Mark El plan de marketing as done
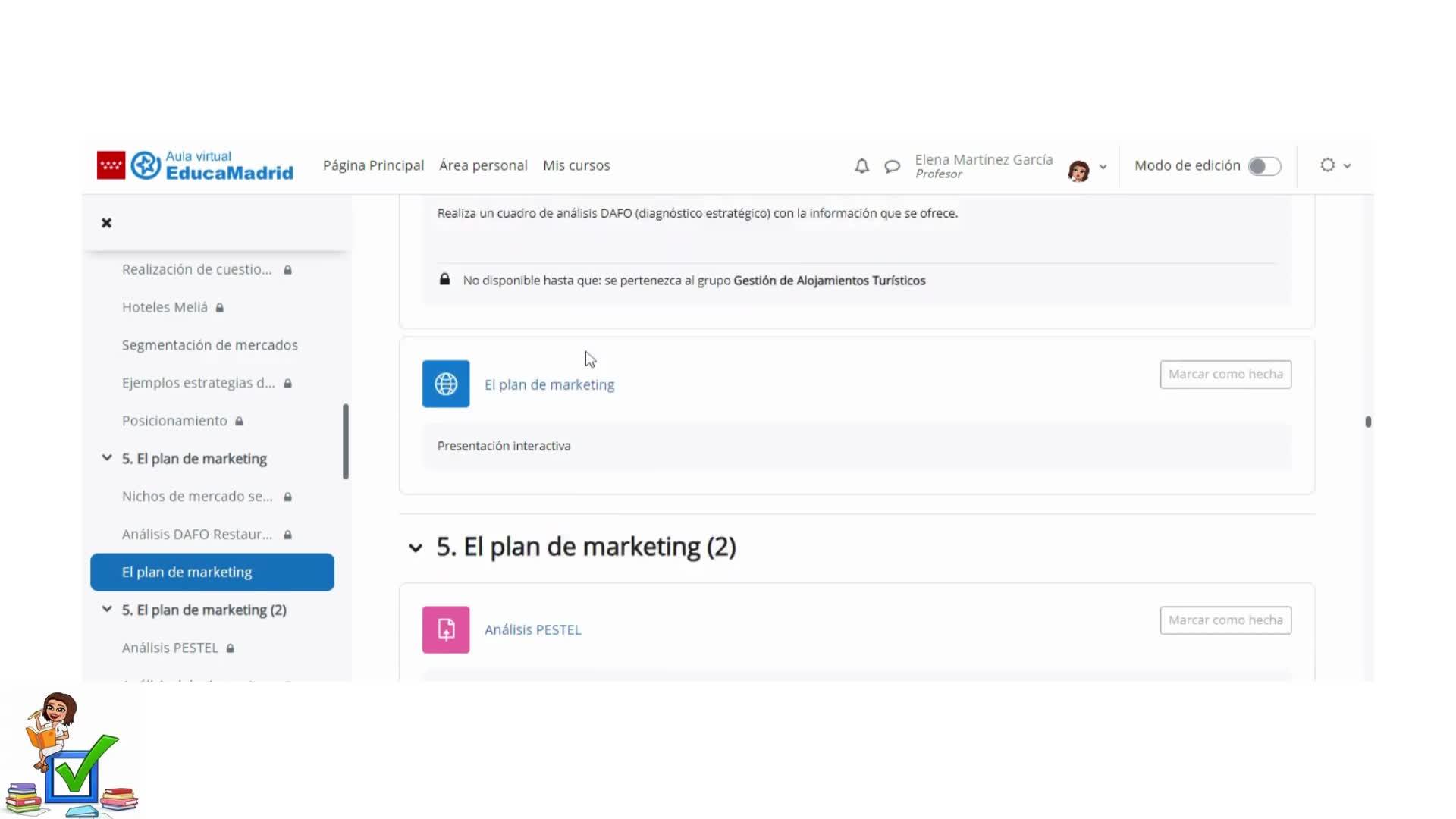This screenshot has height=819, width=1456. point(1225,375)
